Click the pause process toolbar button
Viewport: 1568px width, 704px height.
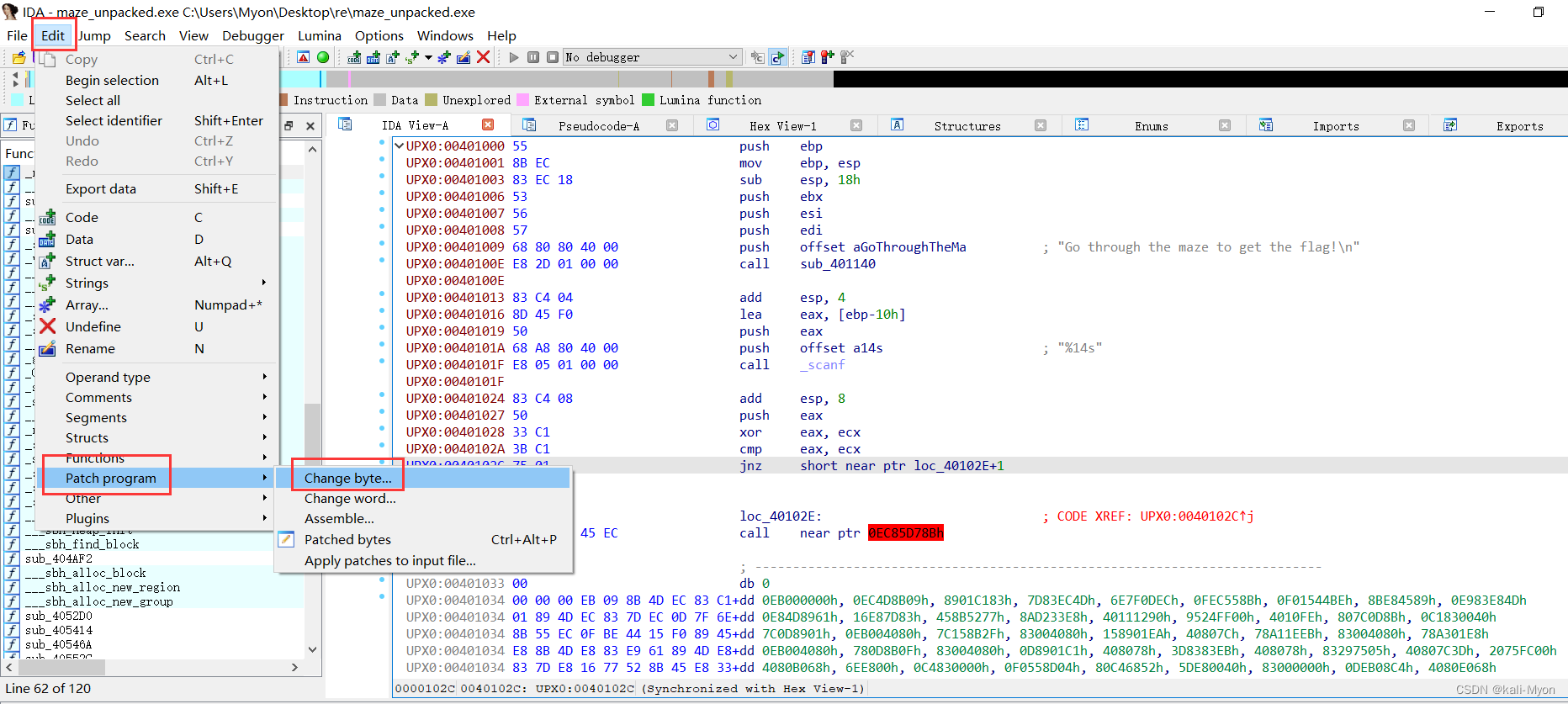[x=533, y=57]
